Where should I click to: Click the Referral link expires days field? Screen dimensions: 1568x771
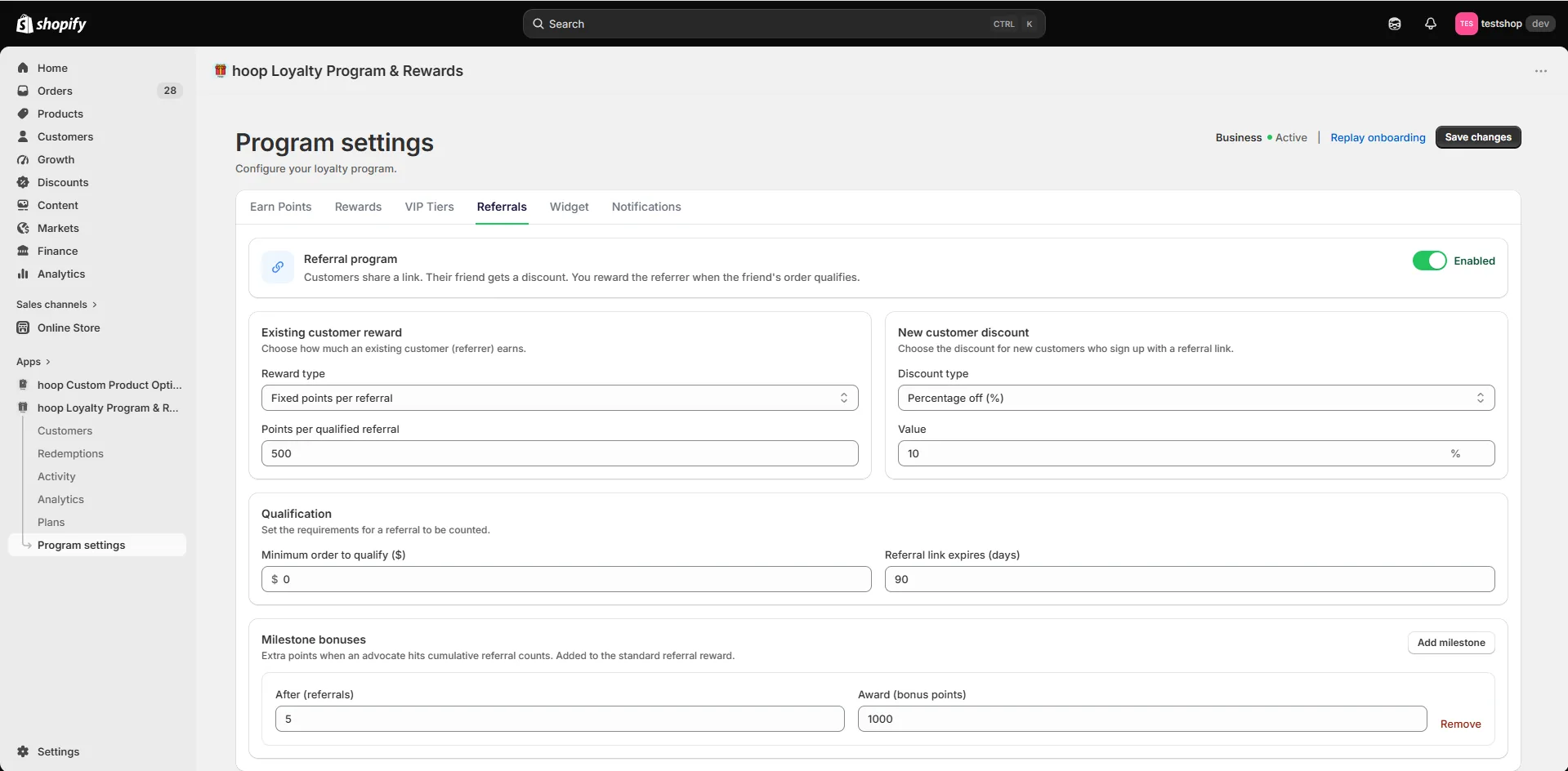pos(1190,579)
